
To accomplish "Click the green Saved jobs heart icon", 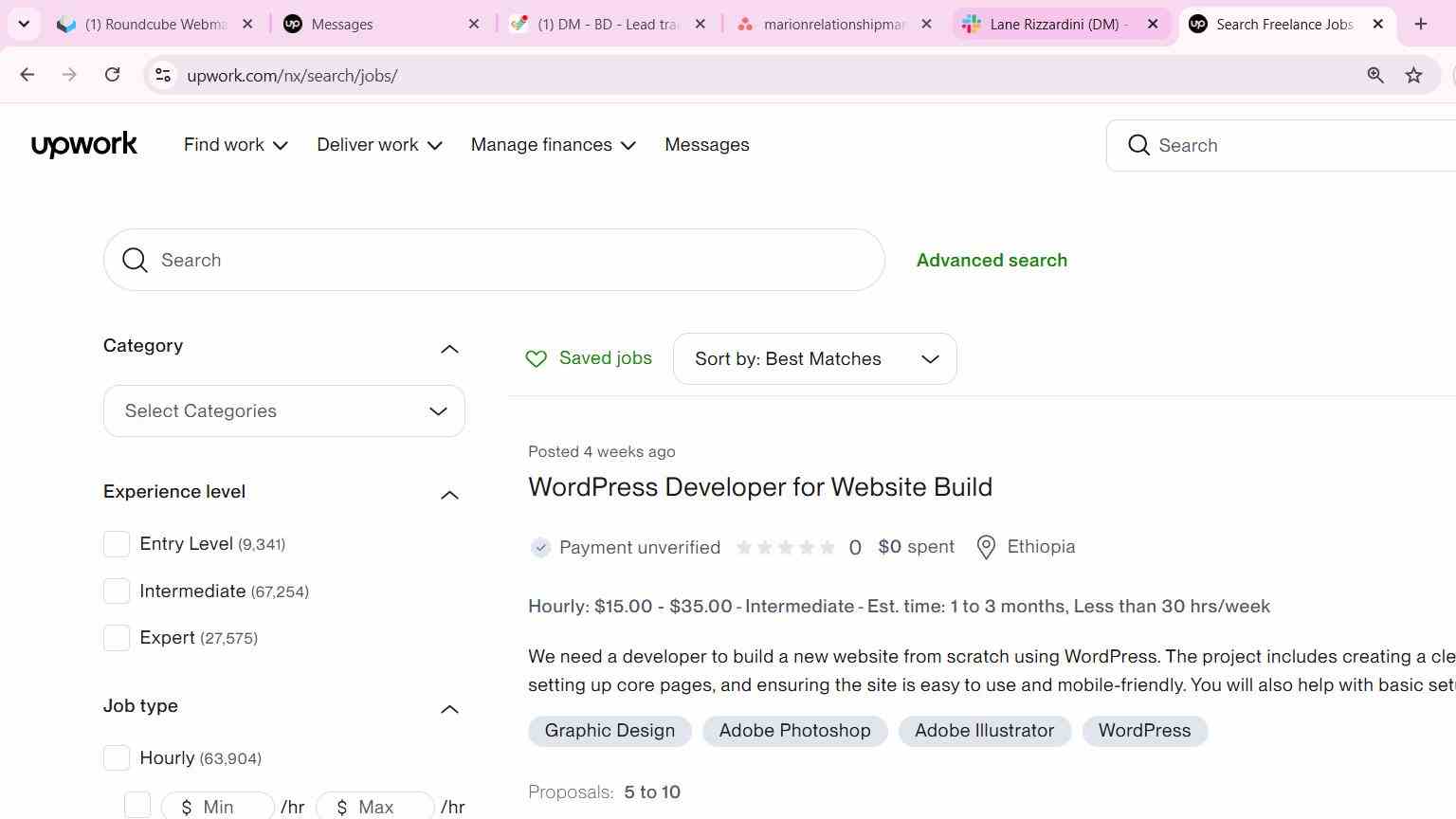I will pos(537,358).
